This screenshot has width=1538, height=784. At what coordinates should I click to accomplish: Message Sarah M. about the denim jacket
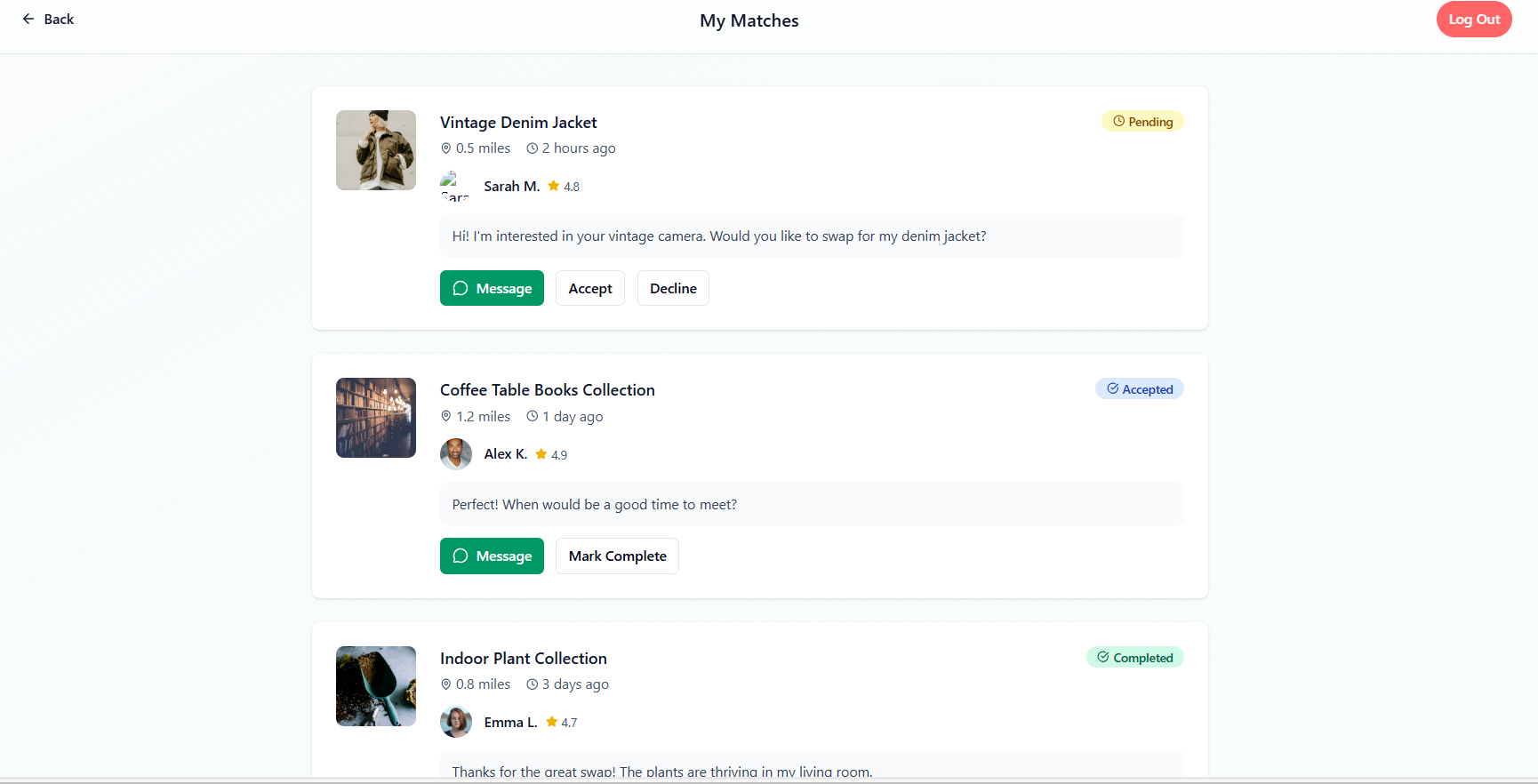(492, 288)
